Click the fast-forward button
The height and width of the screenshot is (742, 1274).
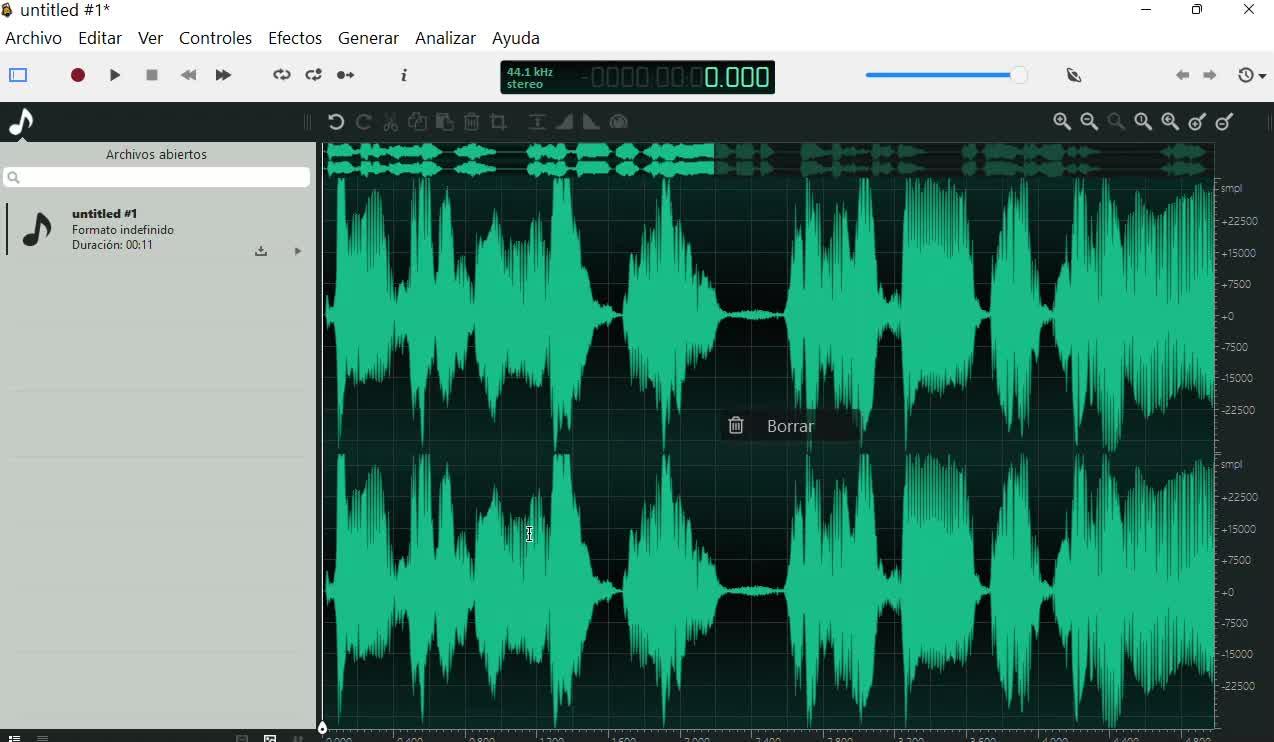point(224,76)
